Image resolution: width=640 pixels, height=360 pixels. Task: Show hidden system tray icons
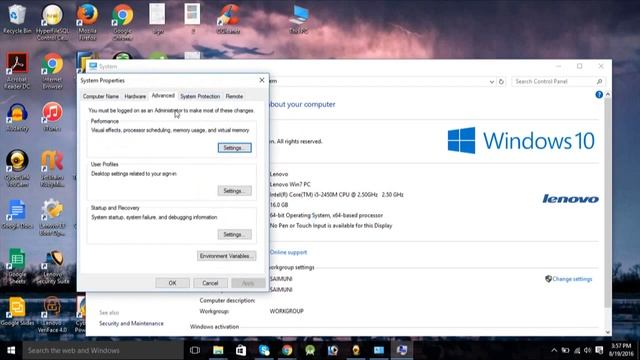pyautogui.click(x=554, y=350)
